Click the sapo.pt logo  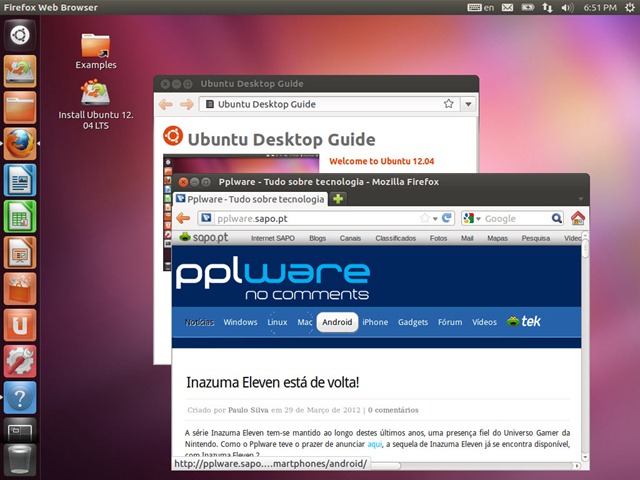click(x=203, y=237)
